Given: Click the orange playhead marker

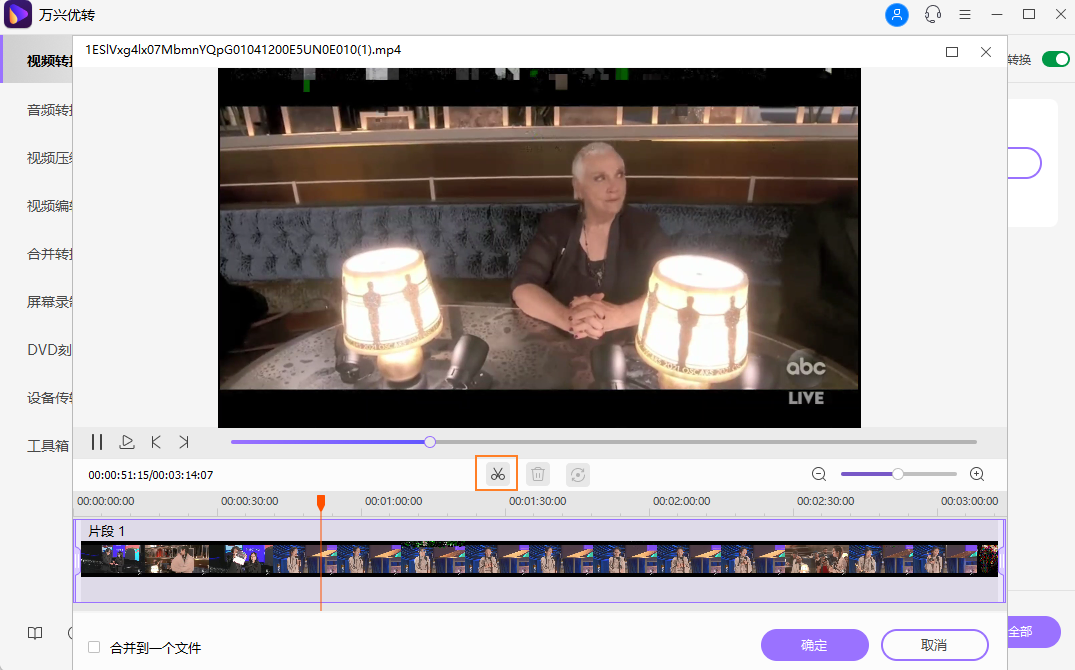Looking at the screenshot, I should (x=321, y=502).
